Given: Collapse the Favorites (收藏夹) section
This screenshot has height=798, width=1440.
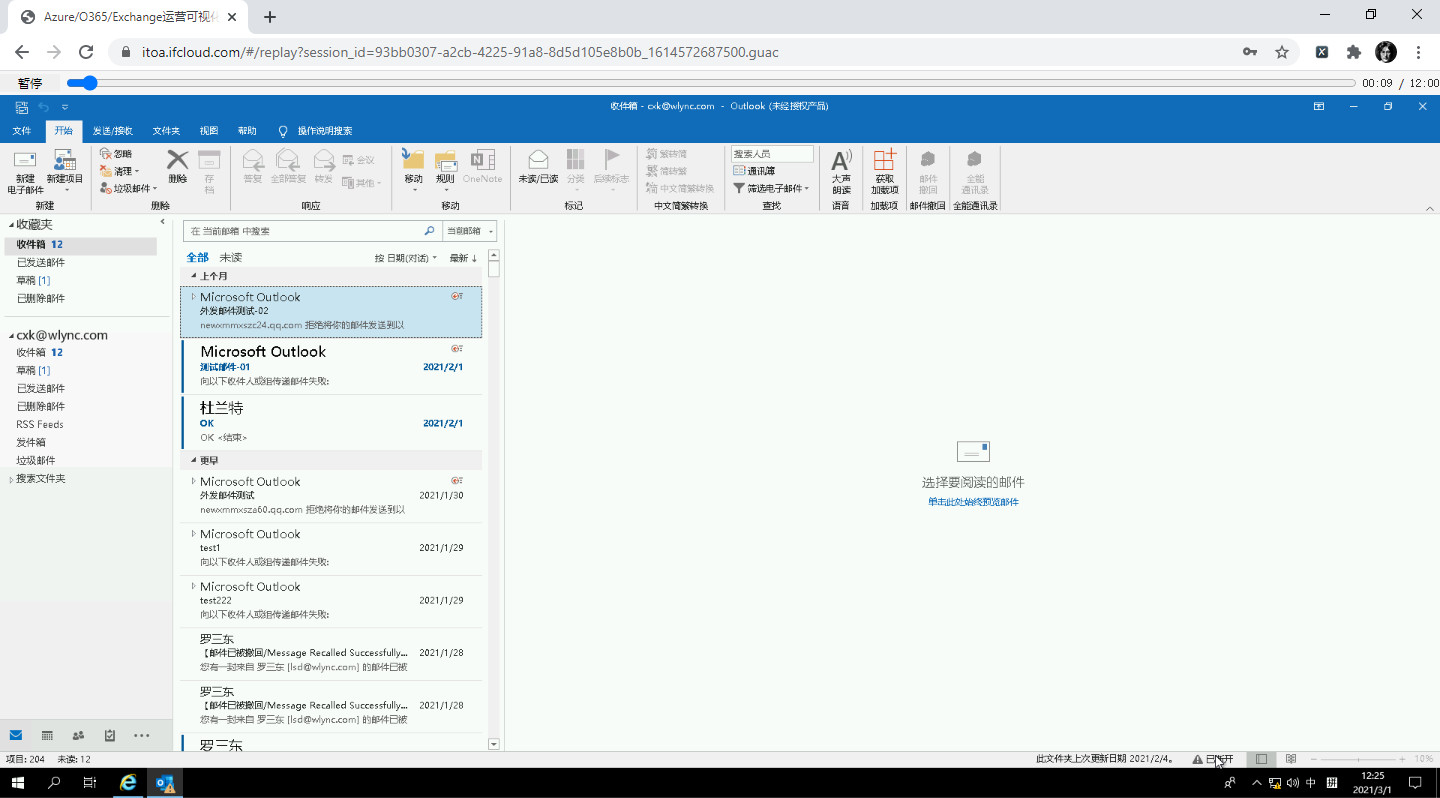Looking at the screenshot, I should pos(11,224).
